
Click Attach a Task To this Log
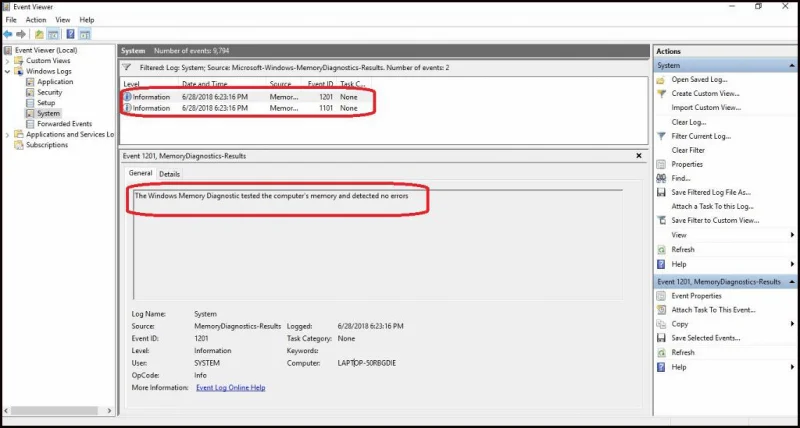tap(712, 207)
